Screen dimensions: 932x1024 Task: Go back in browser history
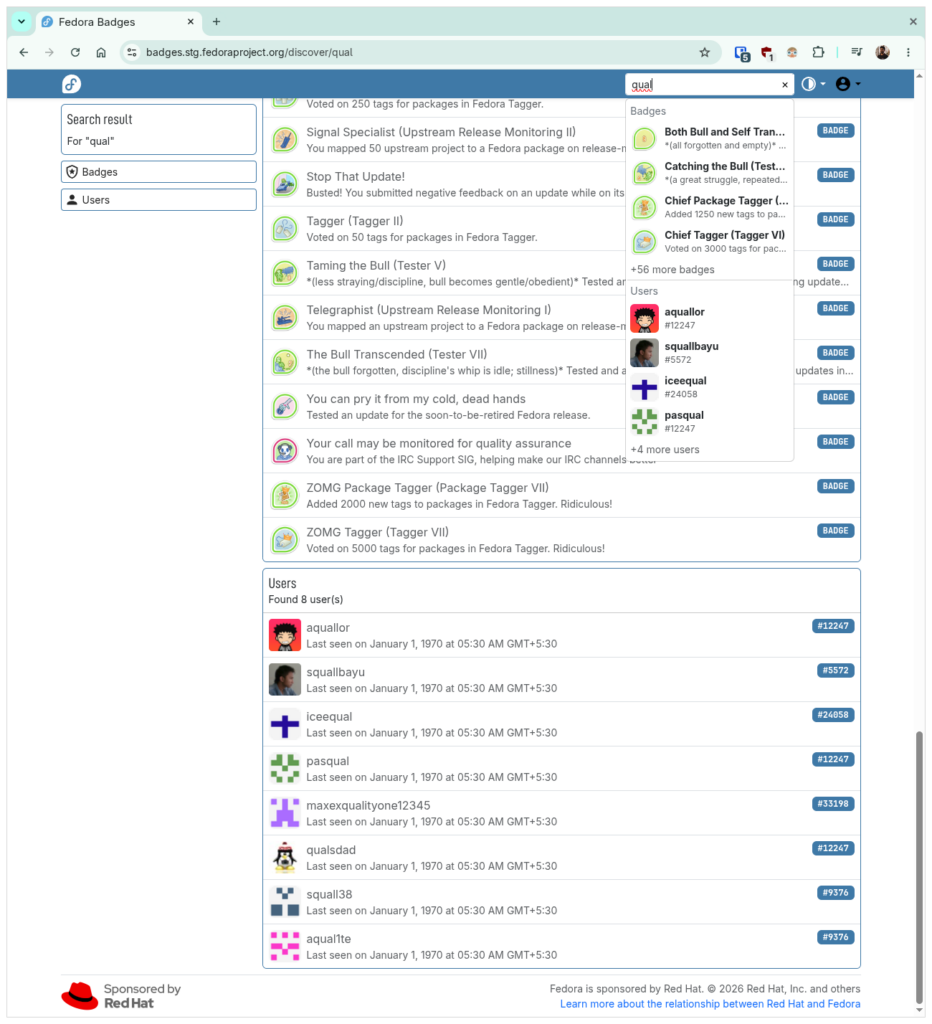tap(24, 52)
